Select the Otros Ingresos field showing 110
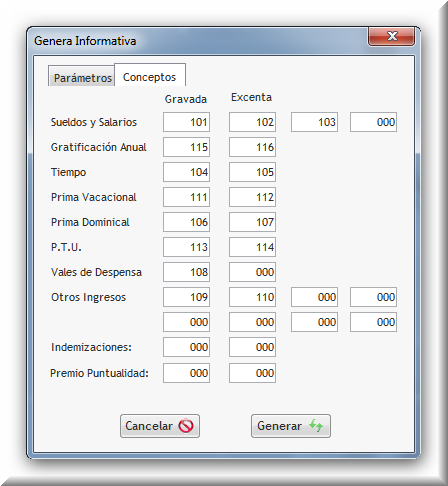This screenshot has height=486, width=448. (252, 297)
